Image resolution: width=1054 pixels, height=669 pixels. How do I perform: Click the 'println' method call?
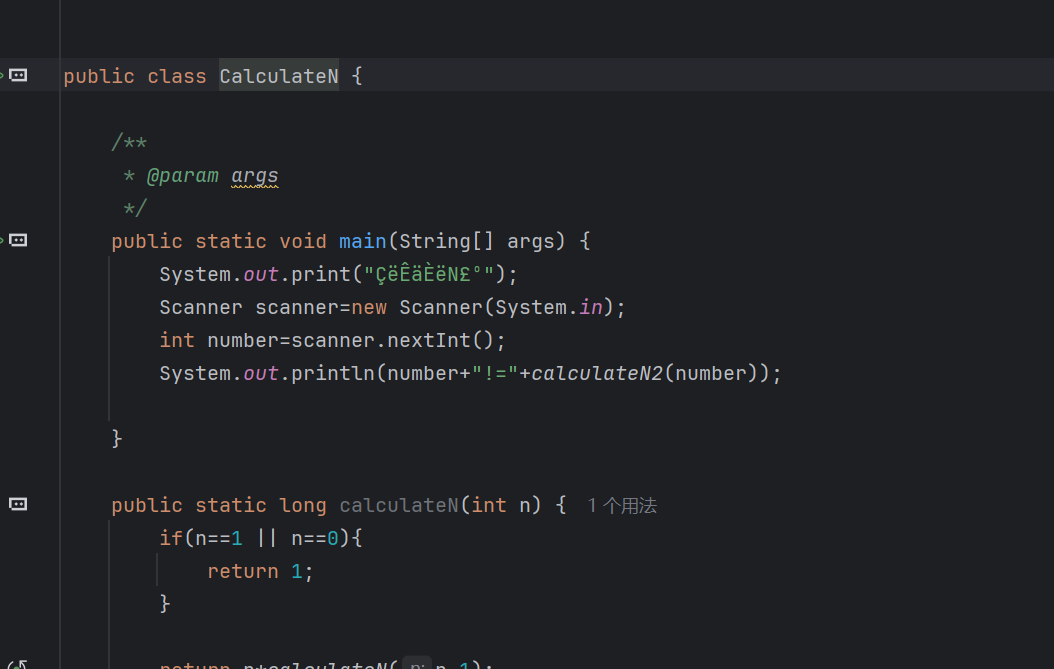click(333, 373)
